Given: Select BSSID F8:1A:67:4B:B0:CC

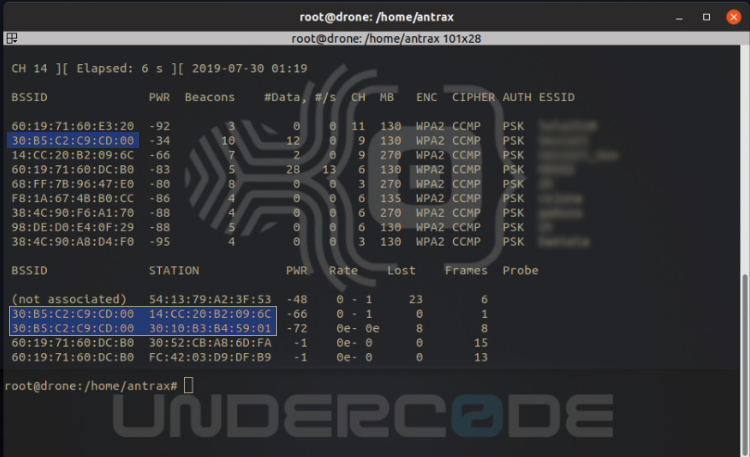Looking at the screenshot, I should pyautogui.click(x=73, y=198).
